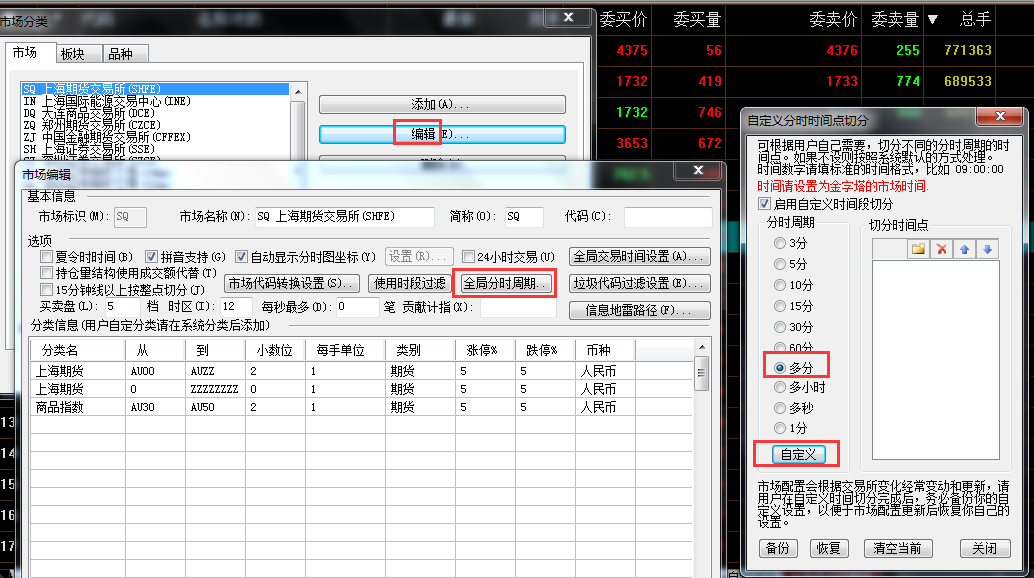Screen dimensions: 1034x578
Task: Select SQ 上海期货交易所(SHFE) in market list
Action: coord(155,89)
